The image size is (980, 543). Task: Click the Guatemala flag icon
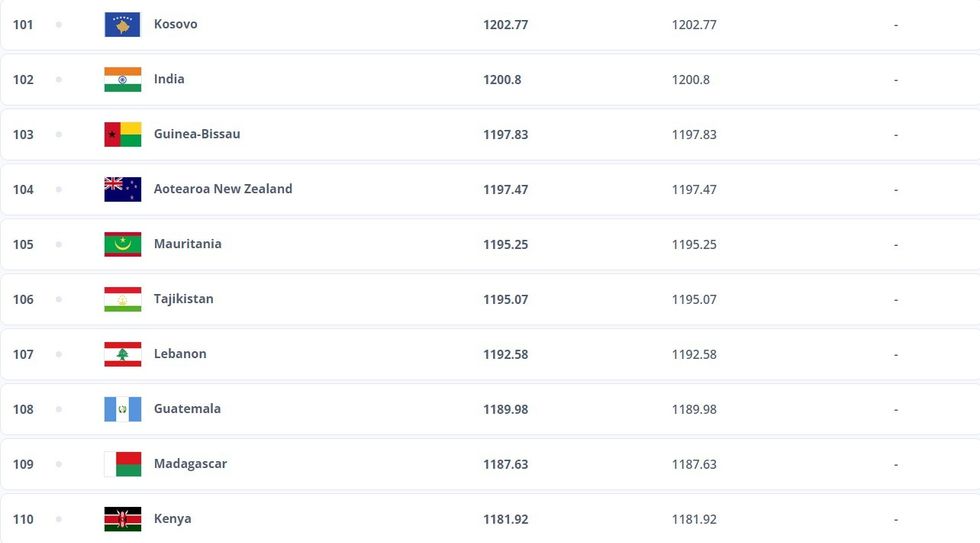122,409
